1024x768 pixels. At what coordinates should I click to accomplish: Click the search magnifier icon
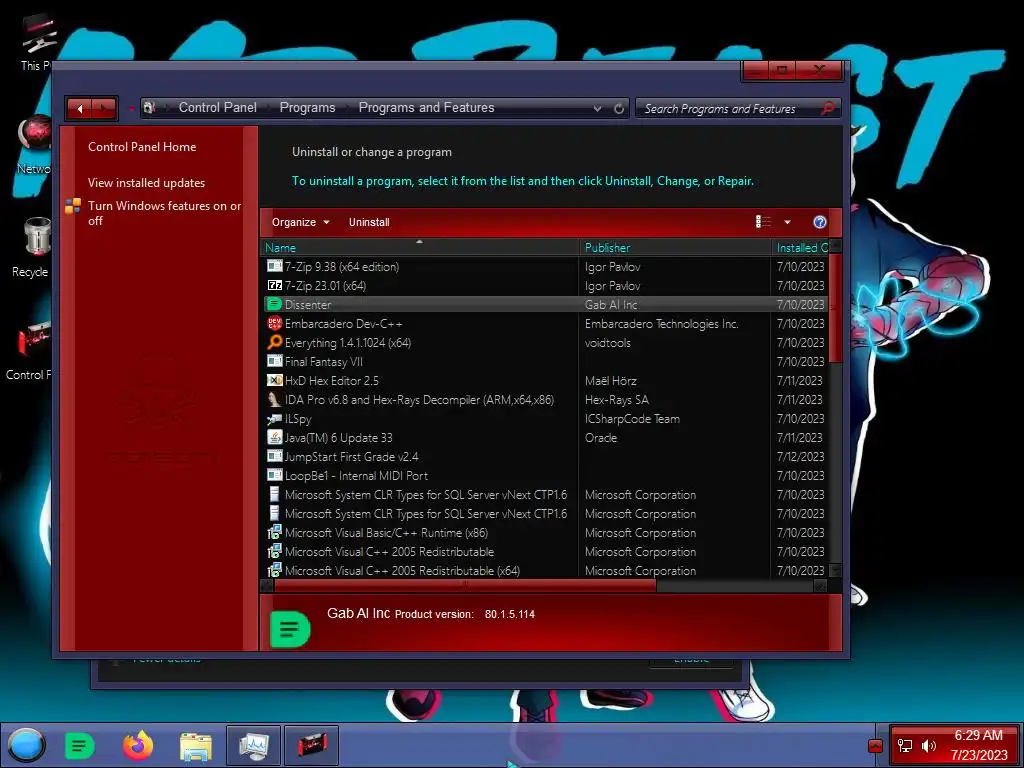click(x=827, y=108)
